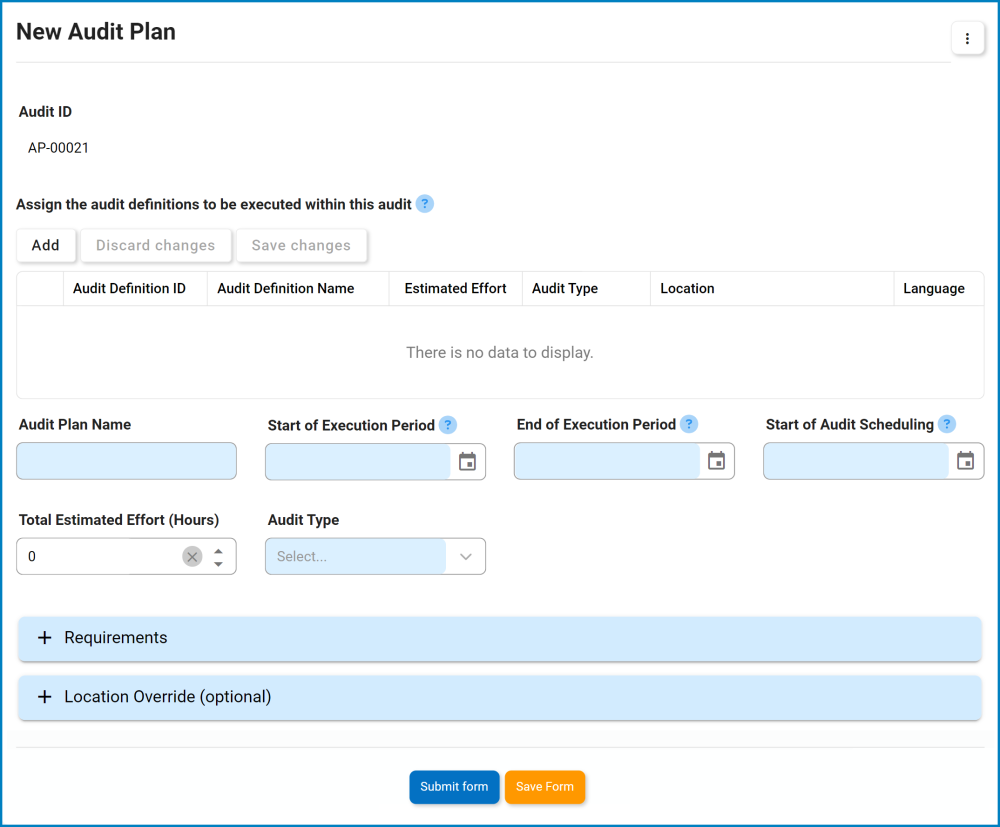The height and width of the screenshot is (827, 1000).
Task: Expand the Requirements section
Action: click(44, 638)
